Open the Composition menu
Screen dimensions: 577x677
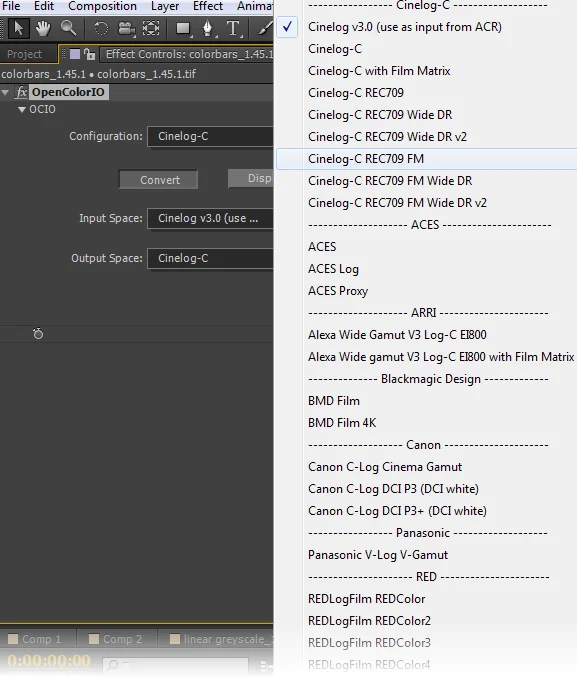(x=102, y=6)
